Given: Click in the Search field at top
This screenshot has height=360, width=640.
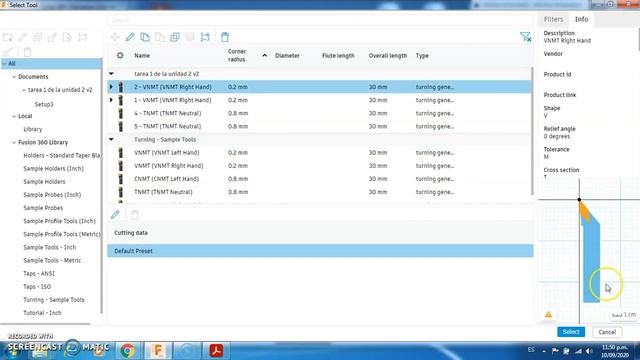Looking at the screenshot, I should coord(320,20).
